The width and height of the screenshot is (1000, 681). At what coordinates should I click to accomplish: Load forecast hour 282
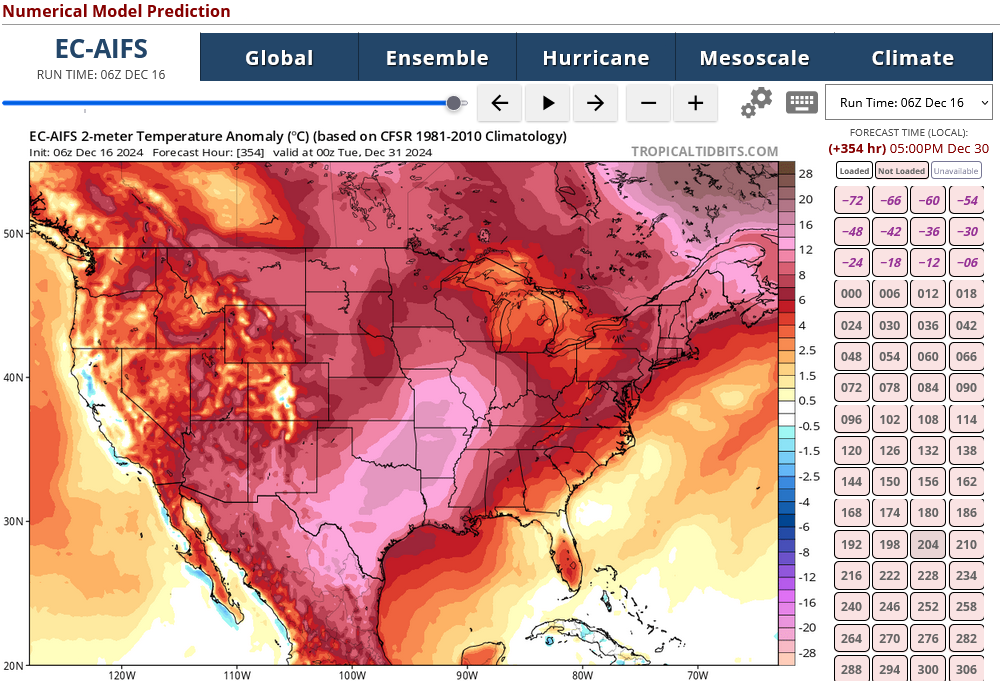click(x=966, y=638)
